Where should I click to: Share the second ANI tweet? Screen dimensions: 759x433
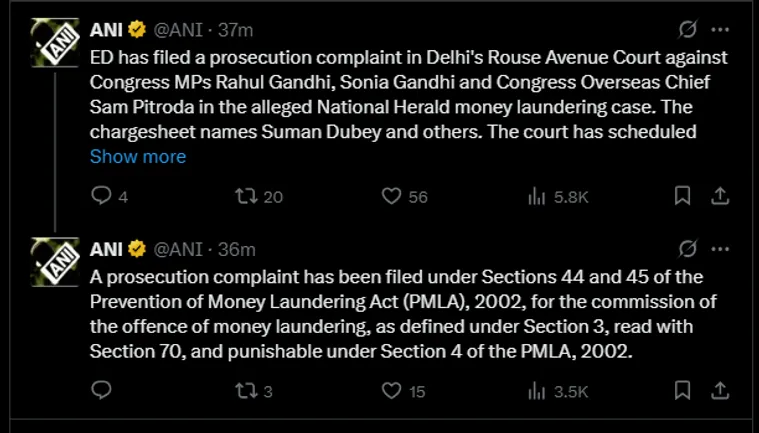tap(717, 390)
